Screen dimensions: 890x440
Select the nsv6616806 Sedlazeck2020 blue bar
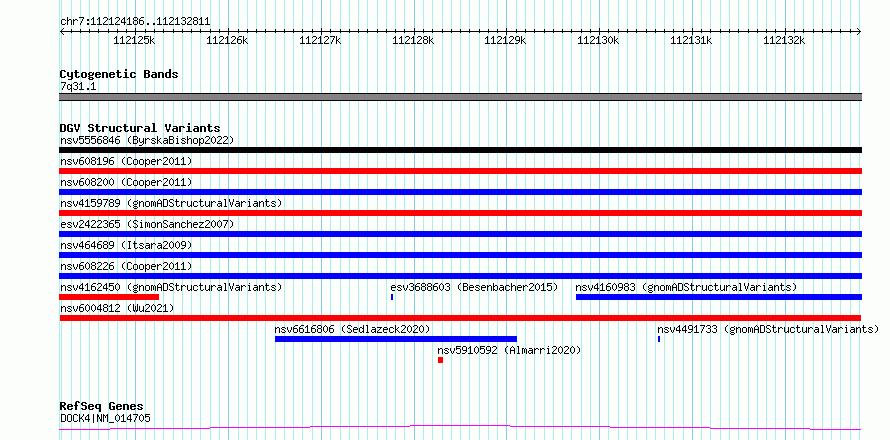(x=396, y=339)
